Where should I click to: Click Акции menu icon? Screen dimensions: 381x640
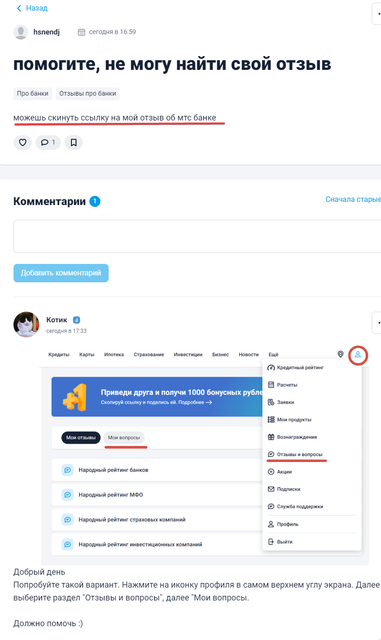[x=271, y=472]
